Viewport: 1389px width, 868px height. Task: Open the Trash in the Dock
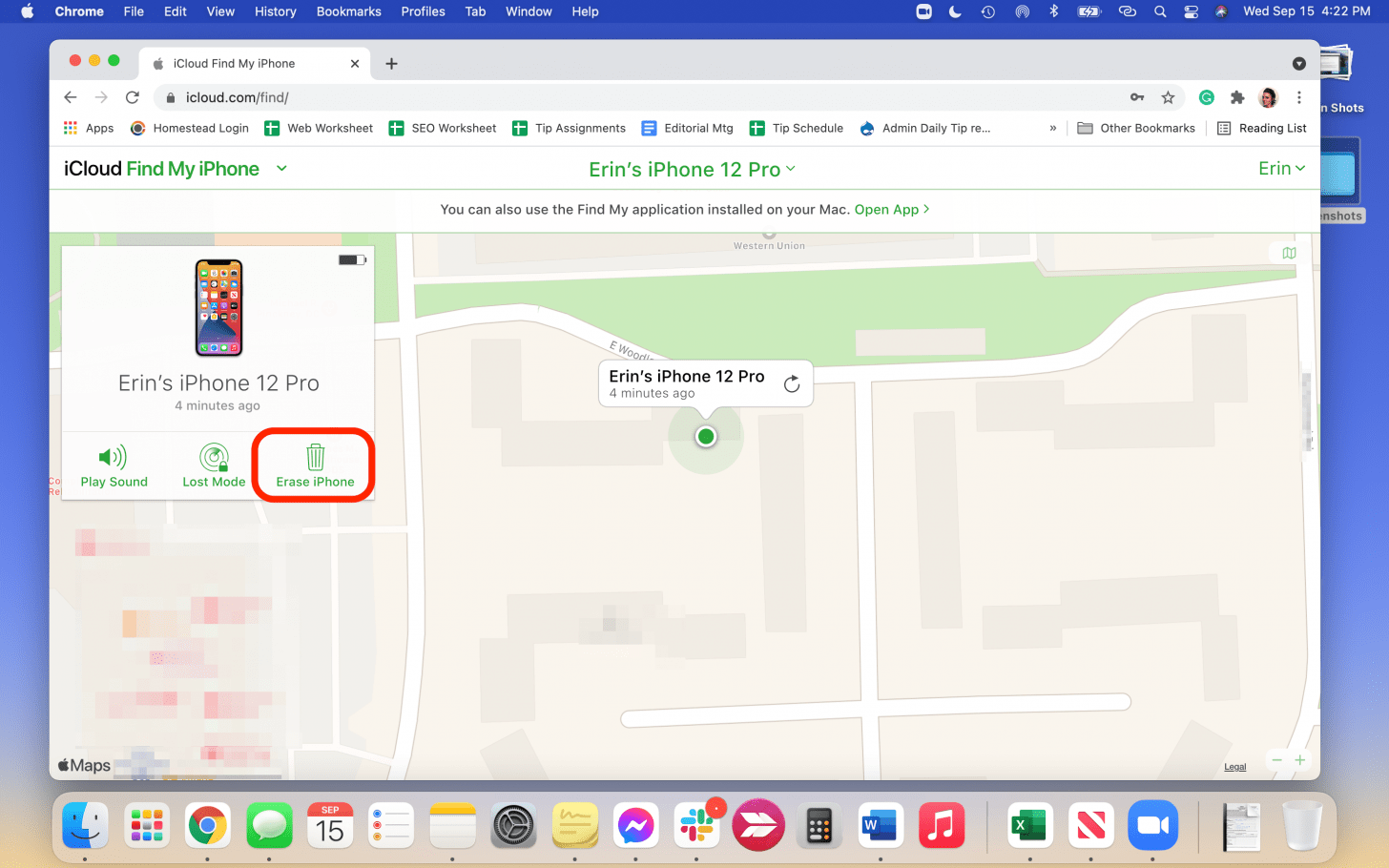click(1302, 826)
